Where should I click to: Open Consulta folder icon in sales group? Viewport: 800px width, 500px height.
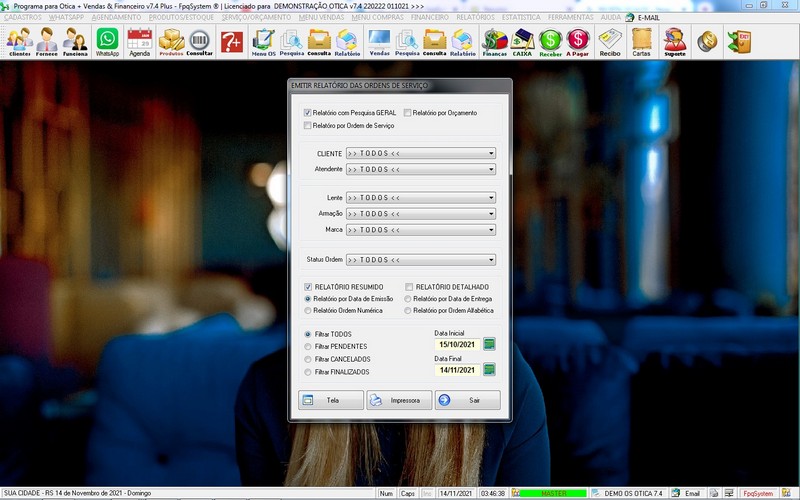(435, 42)
